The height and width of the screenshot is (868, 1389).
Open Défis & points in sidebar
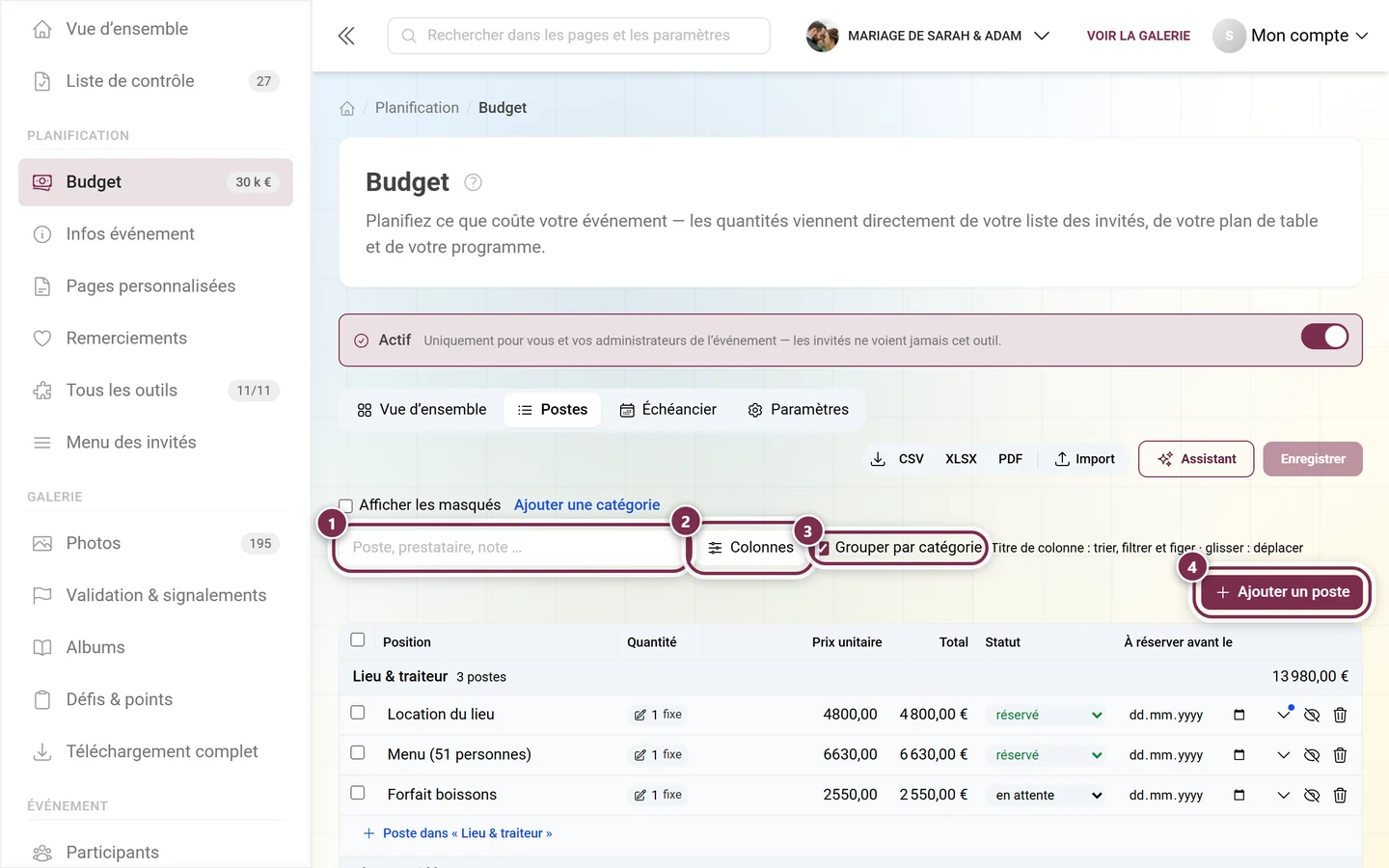coord(155,699)
